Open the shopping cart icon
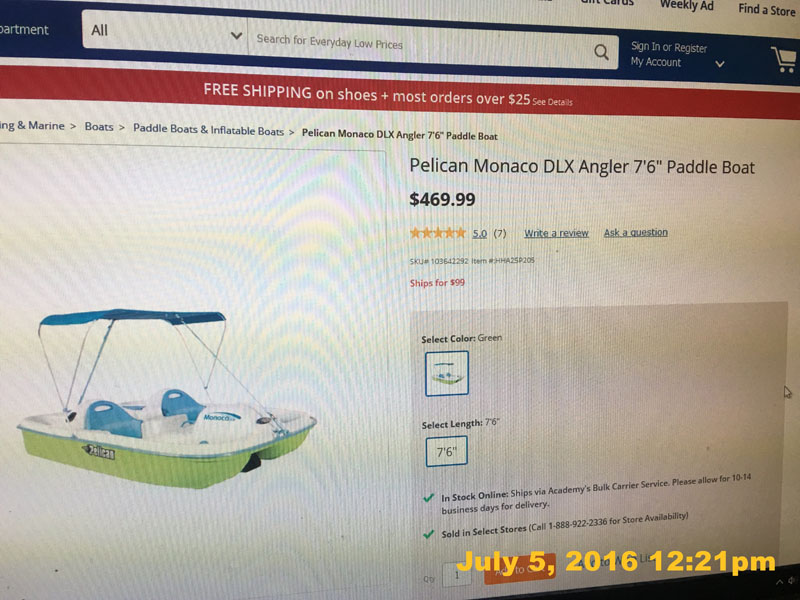Screen dimensions: 800x600 pos(784,60)
